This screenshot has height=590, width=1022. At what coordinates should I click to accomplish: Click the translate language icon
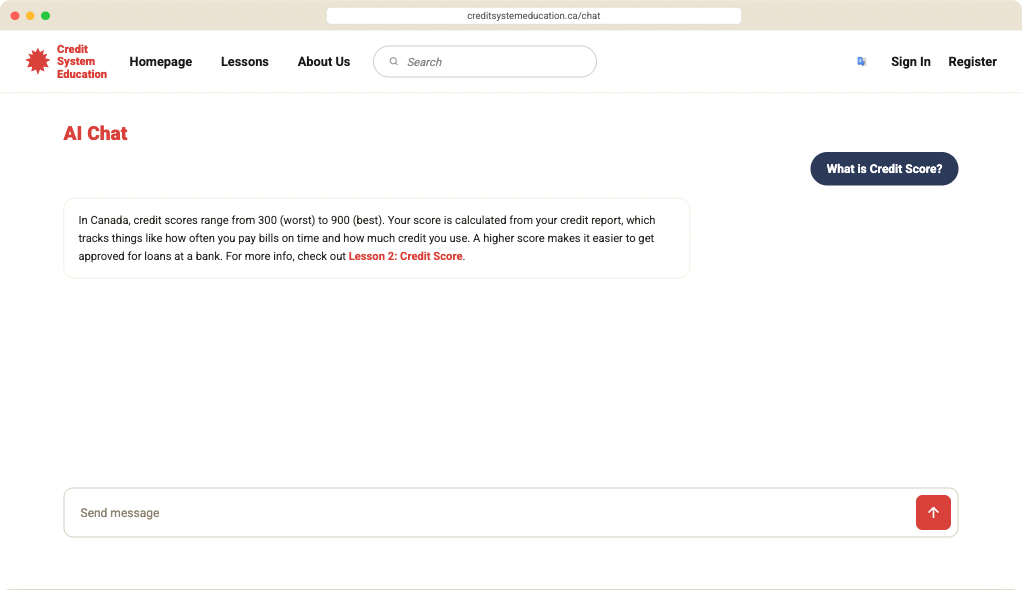862,61
